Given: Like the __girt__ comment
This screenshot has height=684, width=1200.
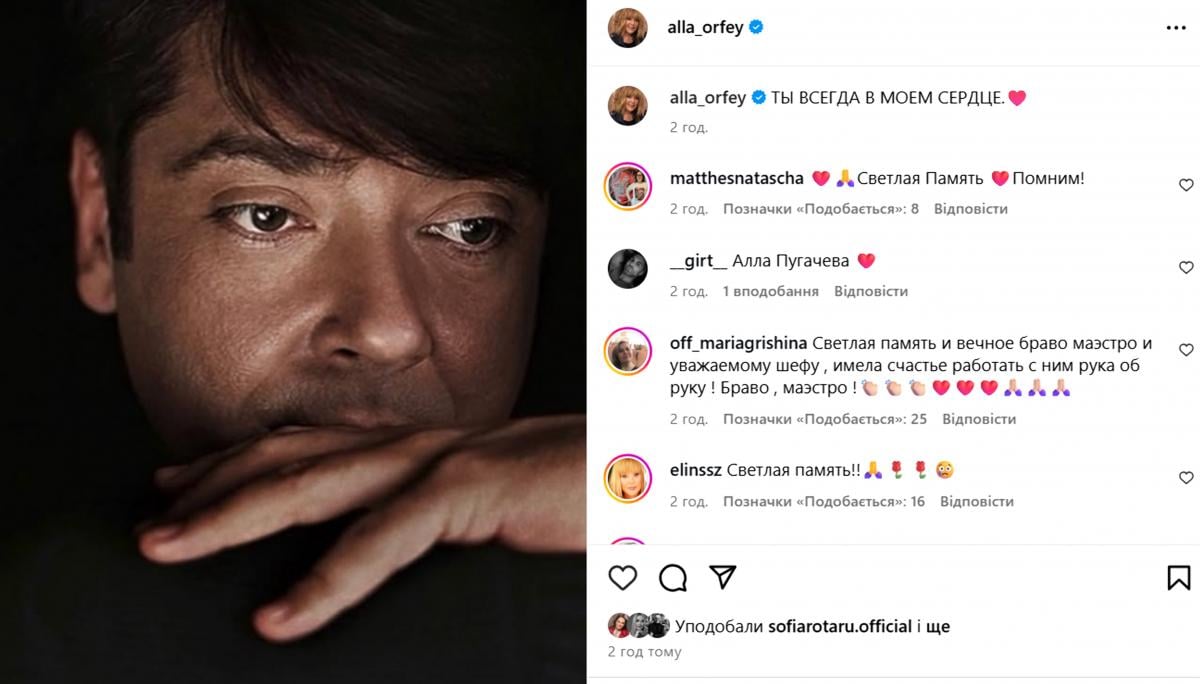Looking at the screenshot, I should click(1186, 268).
